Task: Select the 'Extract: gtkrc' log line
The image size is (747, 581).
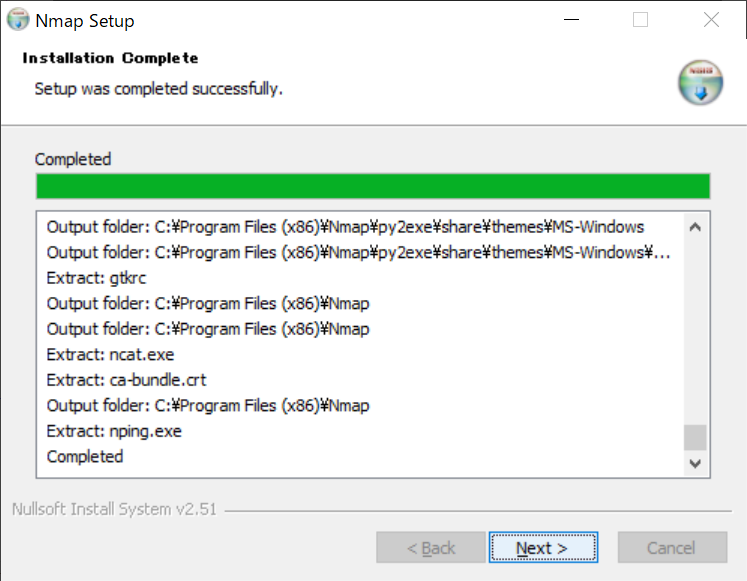Action: (x=96, y=278)
